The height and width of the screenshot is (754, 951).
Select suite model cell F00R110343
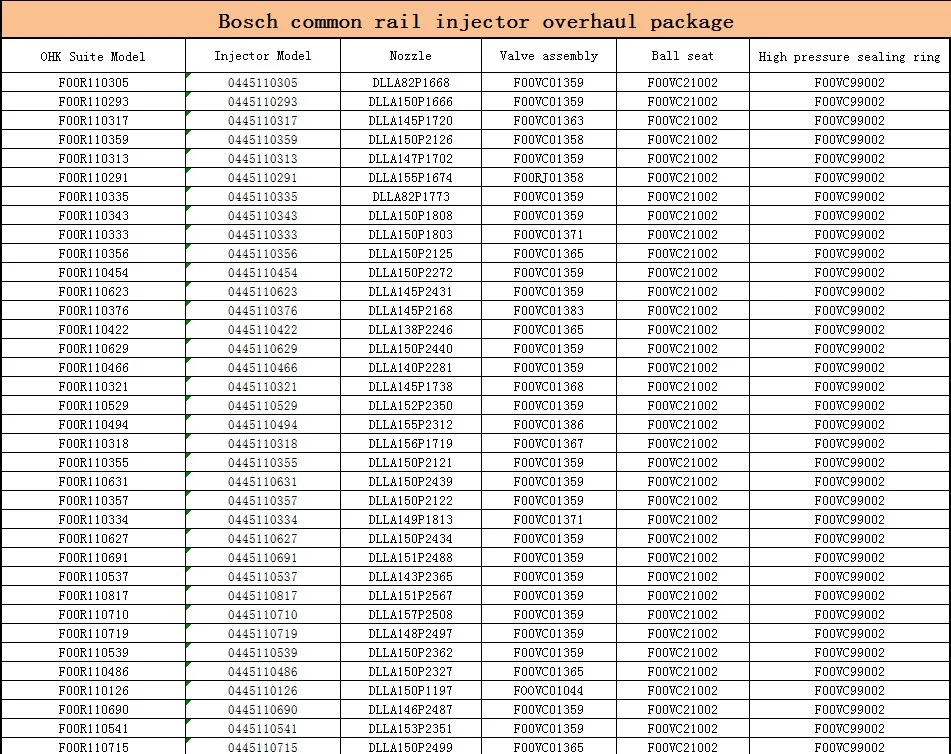tap(93, 215)
